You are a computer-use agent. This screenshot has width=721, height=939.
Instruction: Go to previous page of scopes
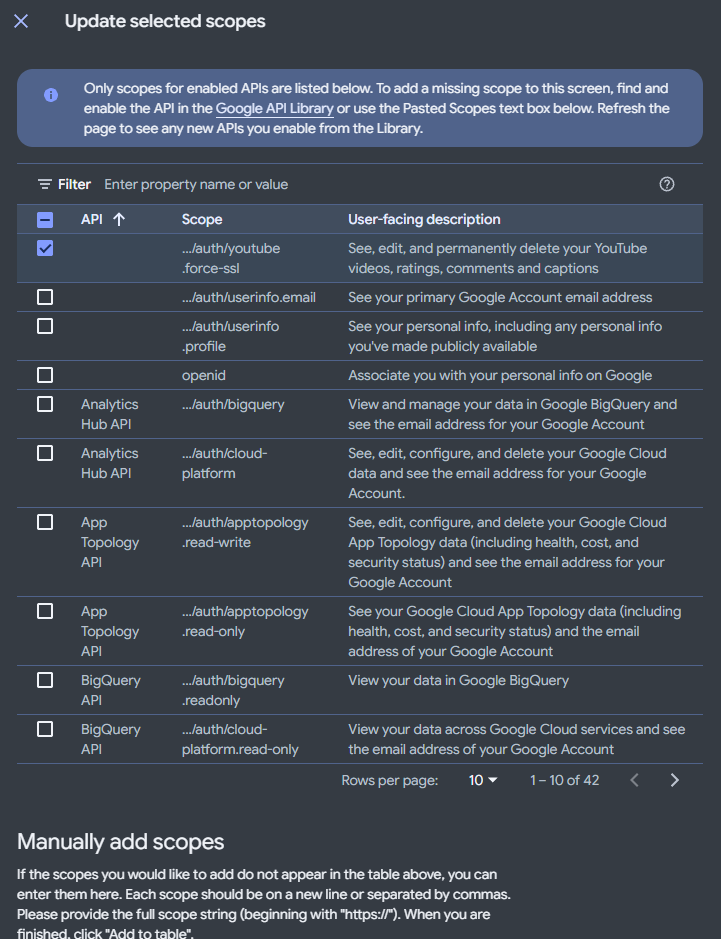635,780
